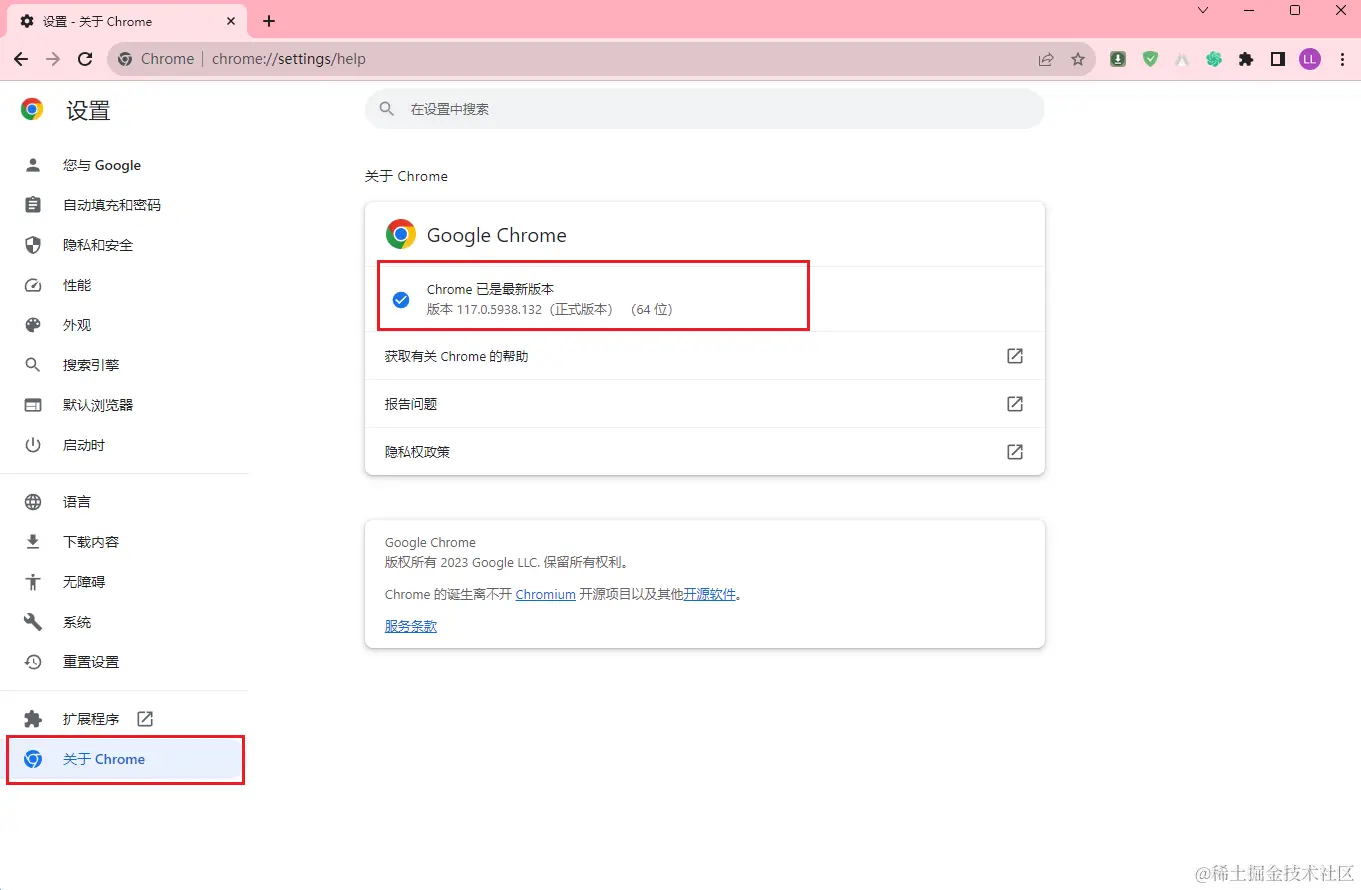This screenshot has height=890, width=1361.
Task: Click the green shield extension icon
Action: point(1150,59)
